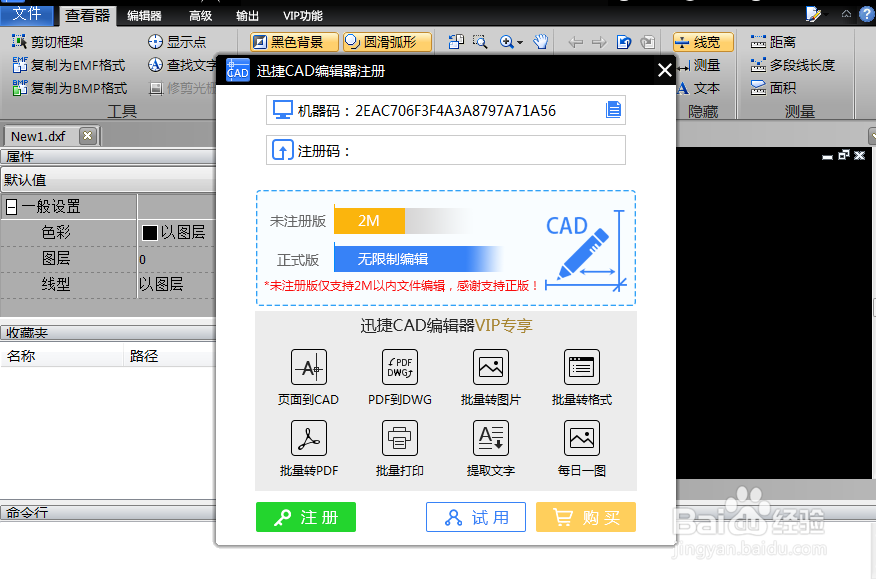Open the 高级 tab
The image size is (876, 579).
200,16
